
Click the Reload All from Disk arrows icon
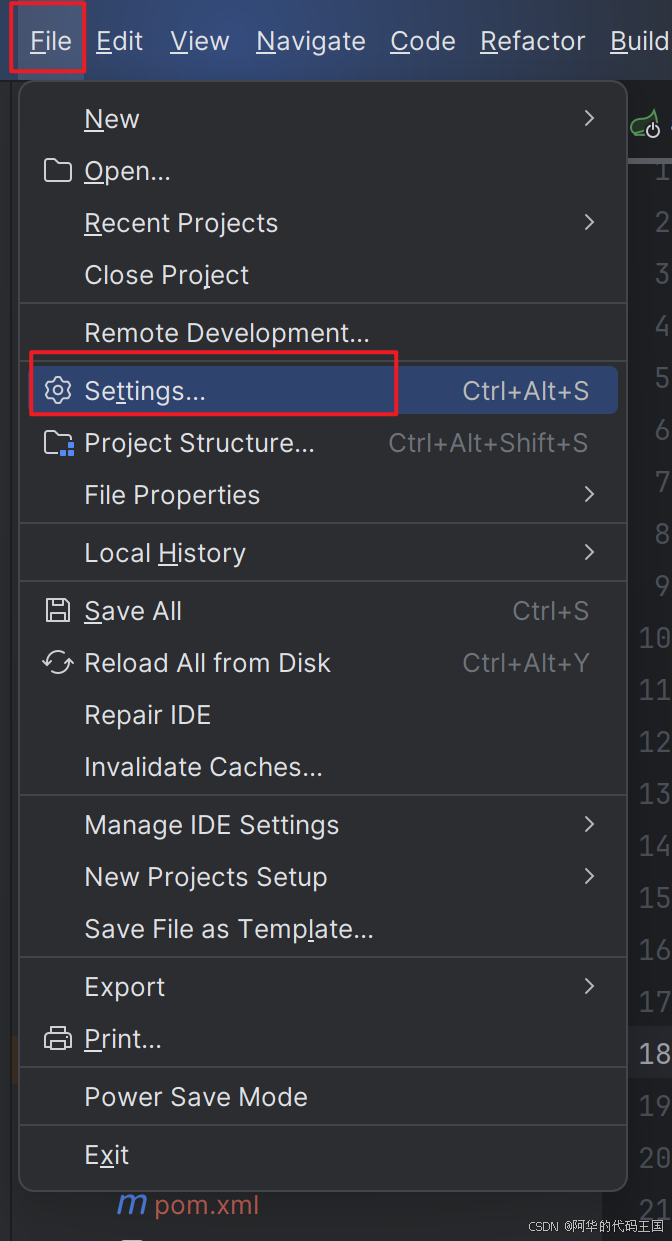click(x=58, y=663)
